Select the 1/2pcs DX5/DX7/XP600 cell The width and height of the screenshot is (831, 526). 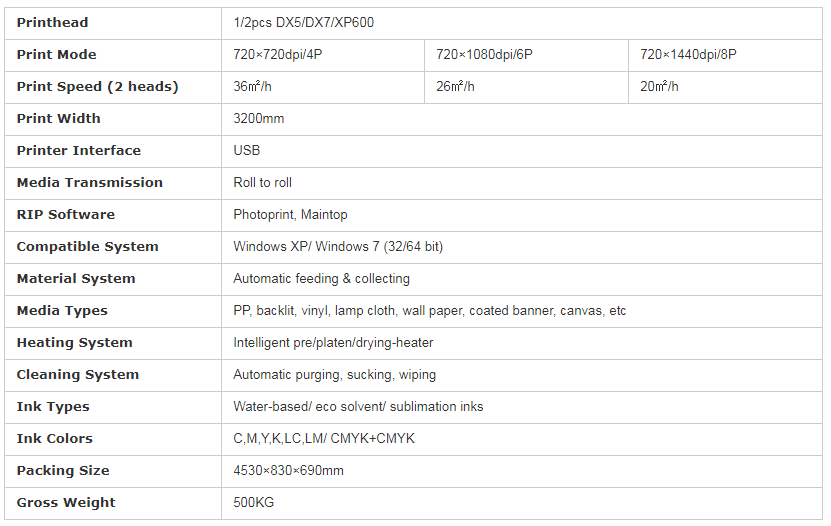point(521,23)
